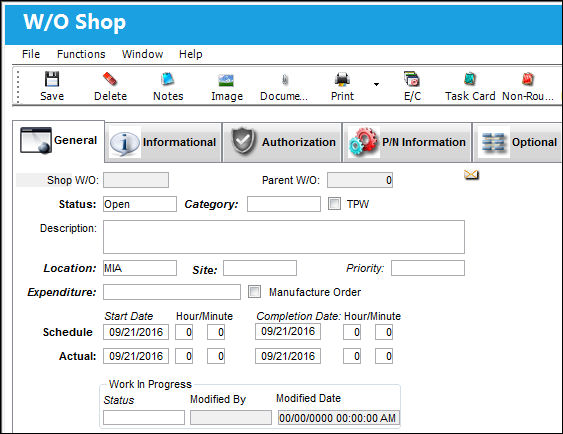Click the Actual completion minute field
The image size is (563, 434).
coord(384,356)
